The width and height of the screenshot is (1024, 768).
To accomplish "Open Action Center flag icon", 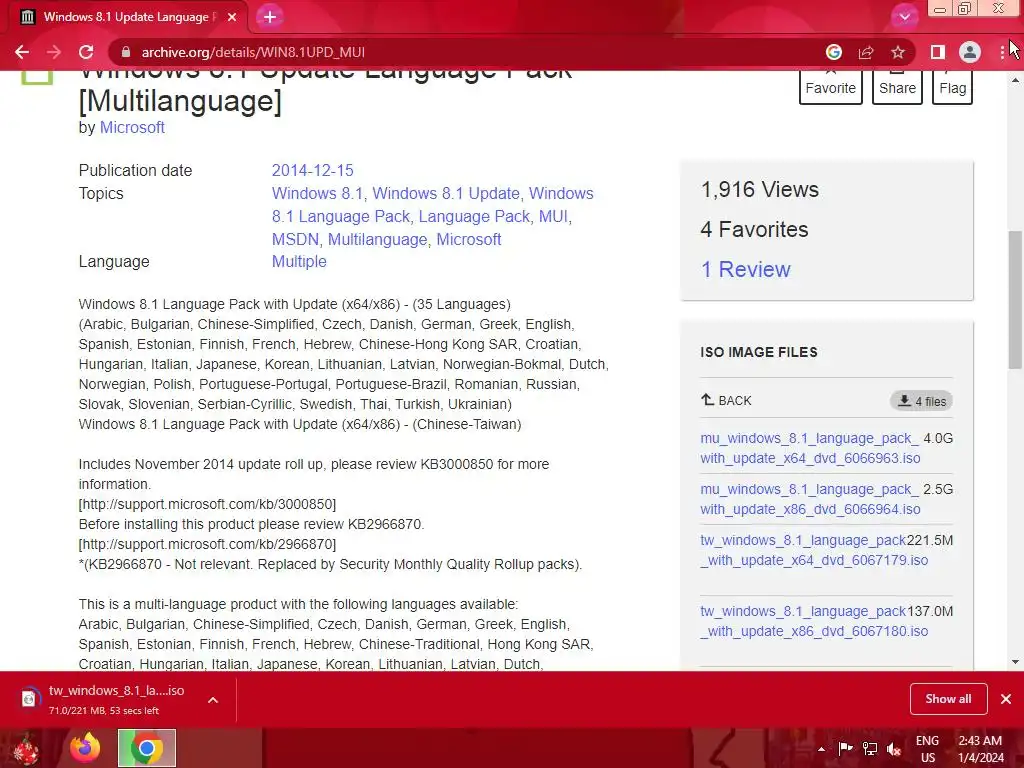I will pyautogui.click(x=845, y=748).
